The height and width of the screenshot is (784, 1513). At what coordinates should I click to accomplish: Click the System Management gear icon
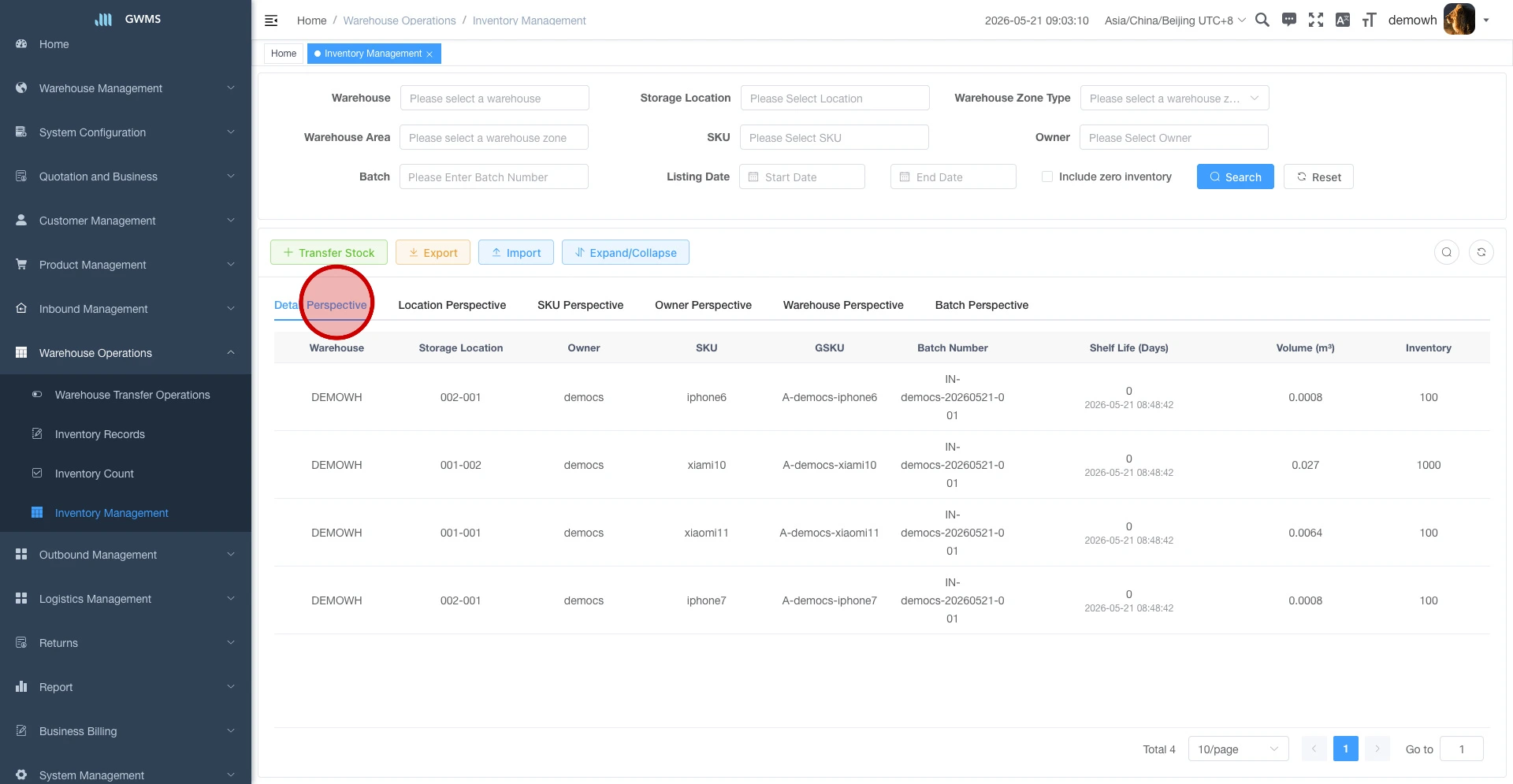(21, 775)
